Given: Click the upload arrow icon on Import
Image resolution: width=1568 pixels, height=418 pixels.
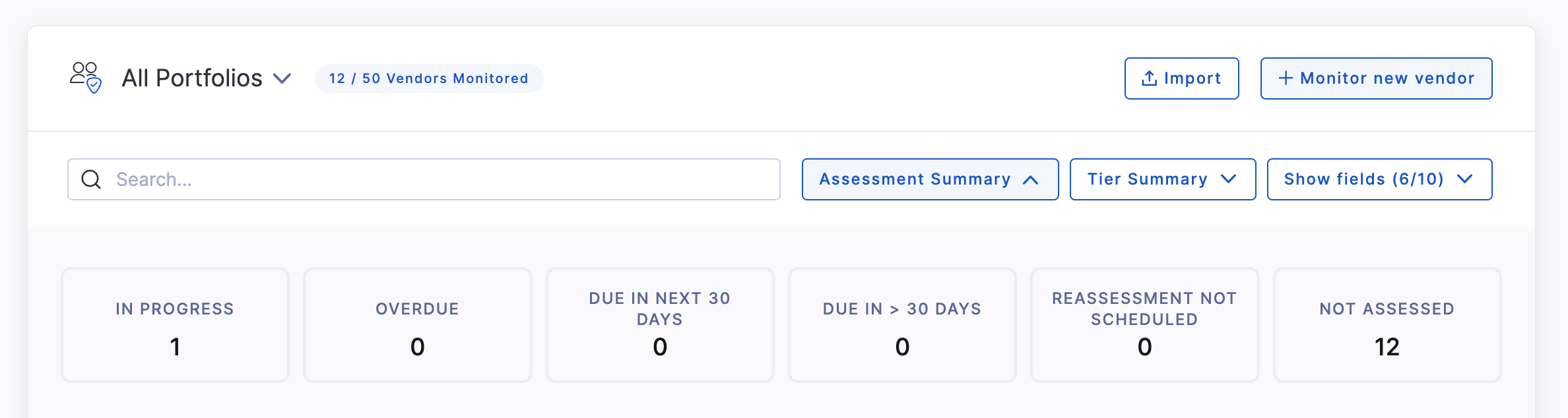Looking at the screenshot, I should 1149,78.
